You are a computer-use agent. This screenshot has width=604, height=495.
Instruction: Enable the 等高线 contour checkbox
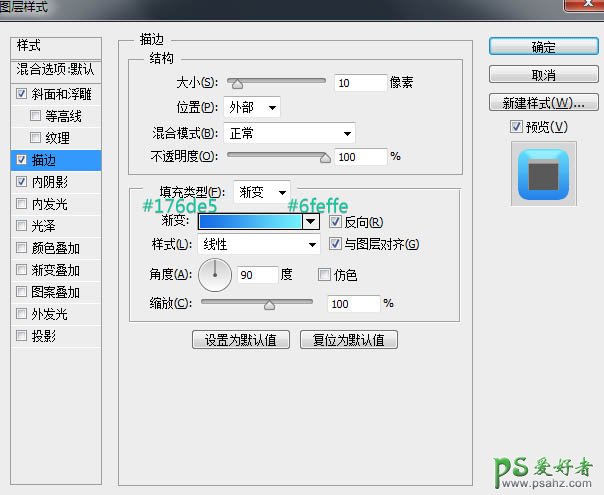click(x=36, y=116)
